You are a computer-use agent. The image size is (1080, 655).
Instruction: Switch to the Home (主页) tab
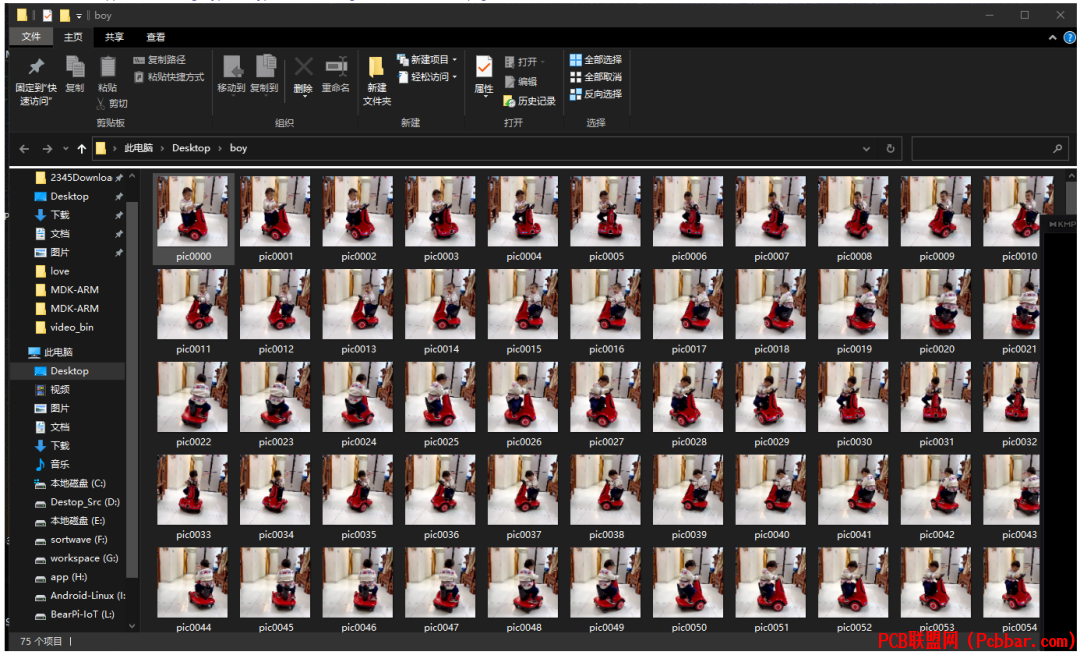[x=73, y=37]
